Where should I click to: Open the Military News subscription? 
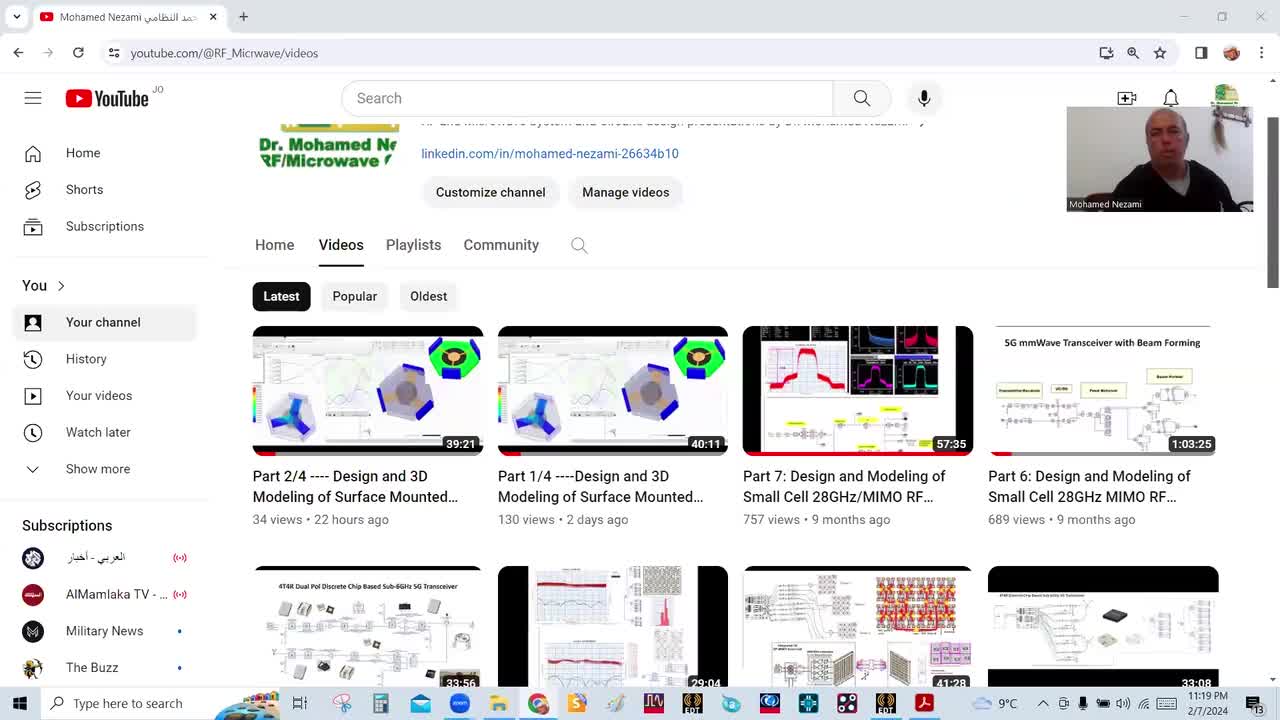click(x=105, y=631)
